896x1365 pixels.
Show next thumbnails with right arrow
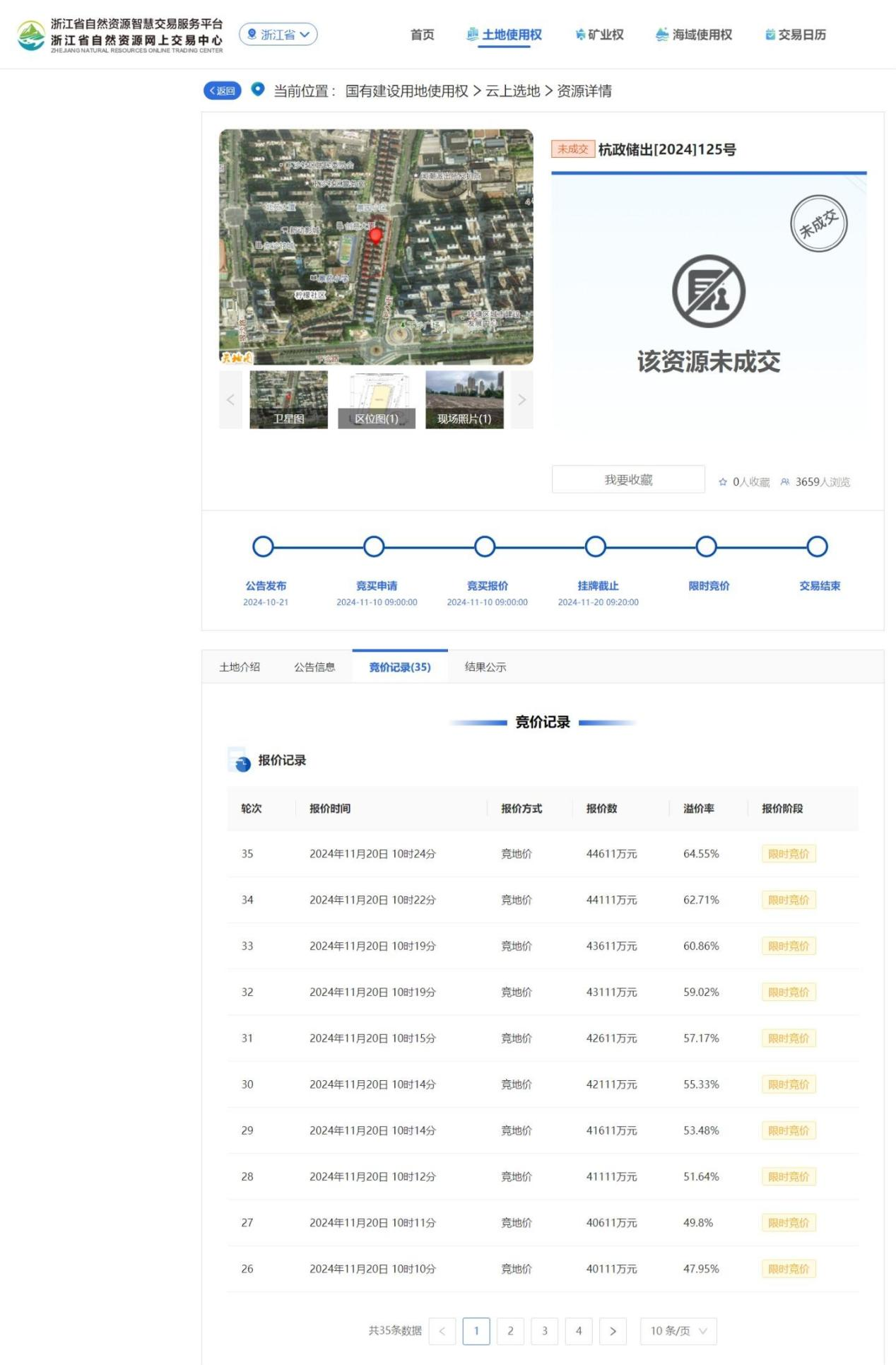(x=521, y=400)
